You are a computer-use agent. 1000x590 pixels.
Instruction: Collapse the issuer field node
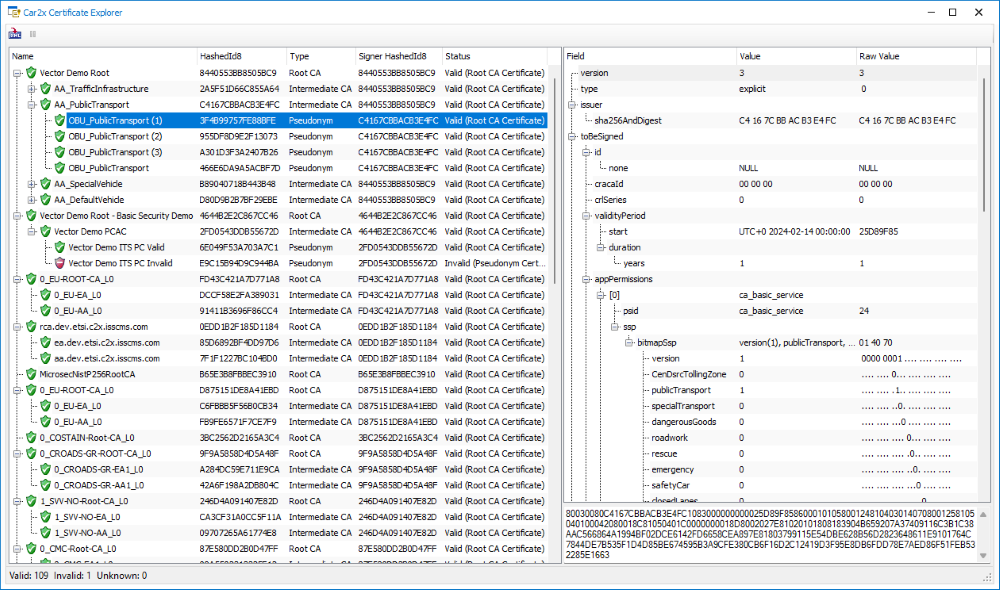(572, 105)
